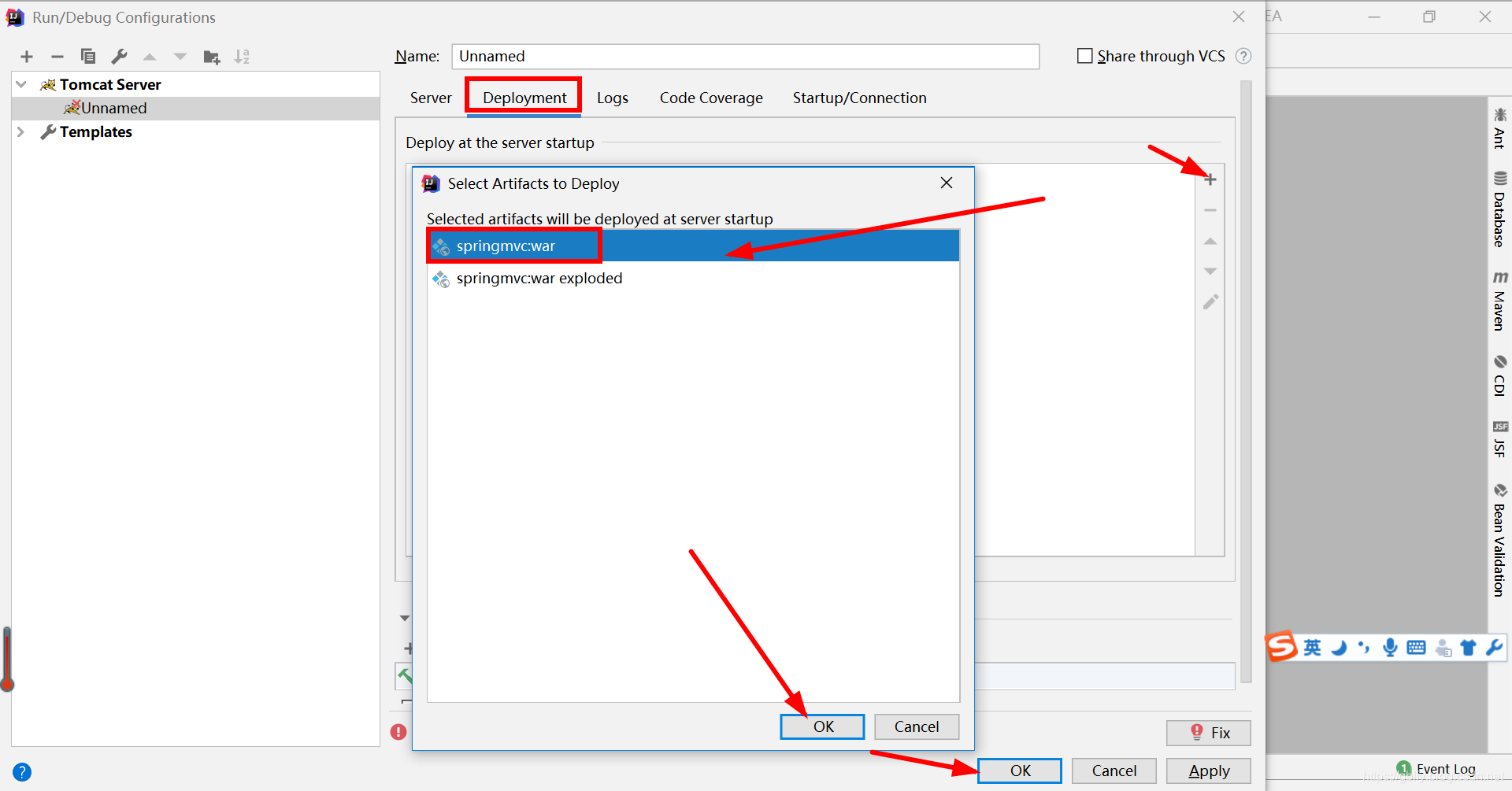Click the vertical scrollbar of configuration panel
The image size is (1512, 791).
tap(1246, 381)
